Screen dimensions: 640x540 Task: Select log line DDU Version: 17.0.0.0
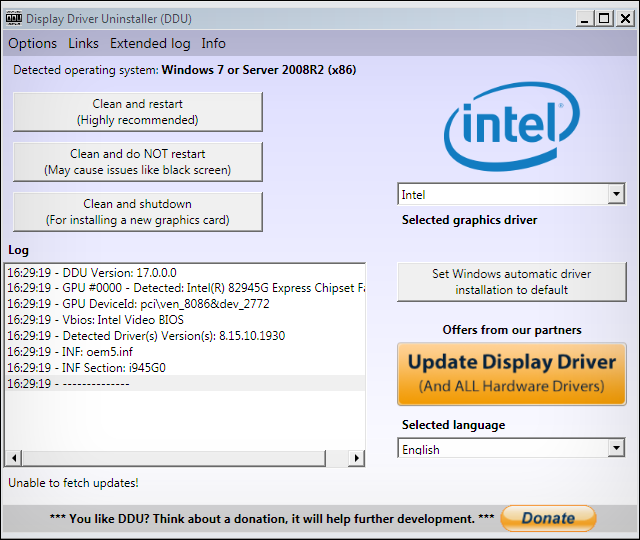[x=186, y=272]
